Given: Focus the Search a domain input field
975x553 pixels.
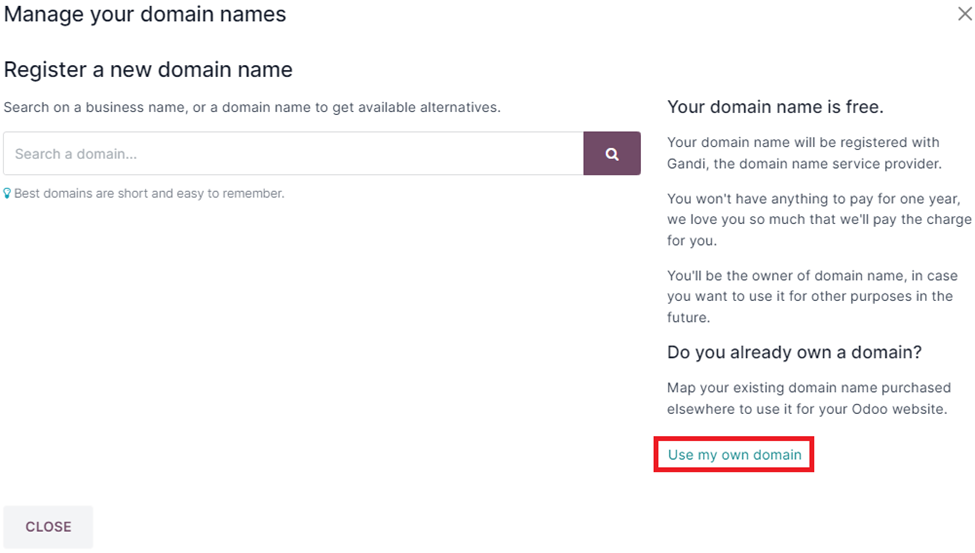Looking at the screenshot, I should click(293, 154).
